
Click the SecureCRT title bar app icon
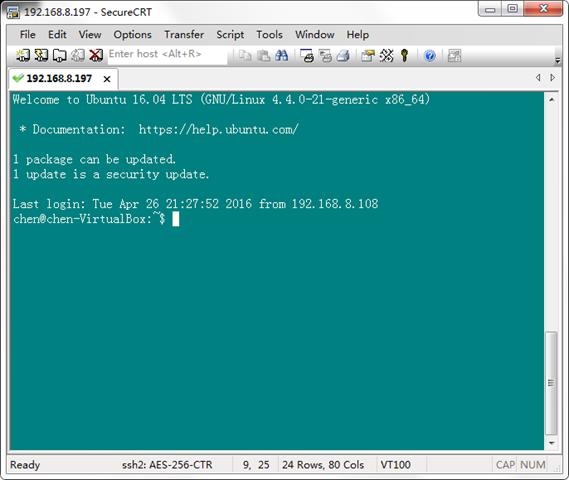click(x=13, y=12)
